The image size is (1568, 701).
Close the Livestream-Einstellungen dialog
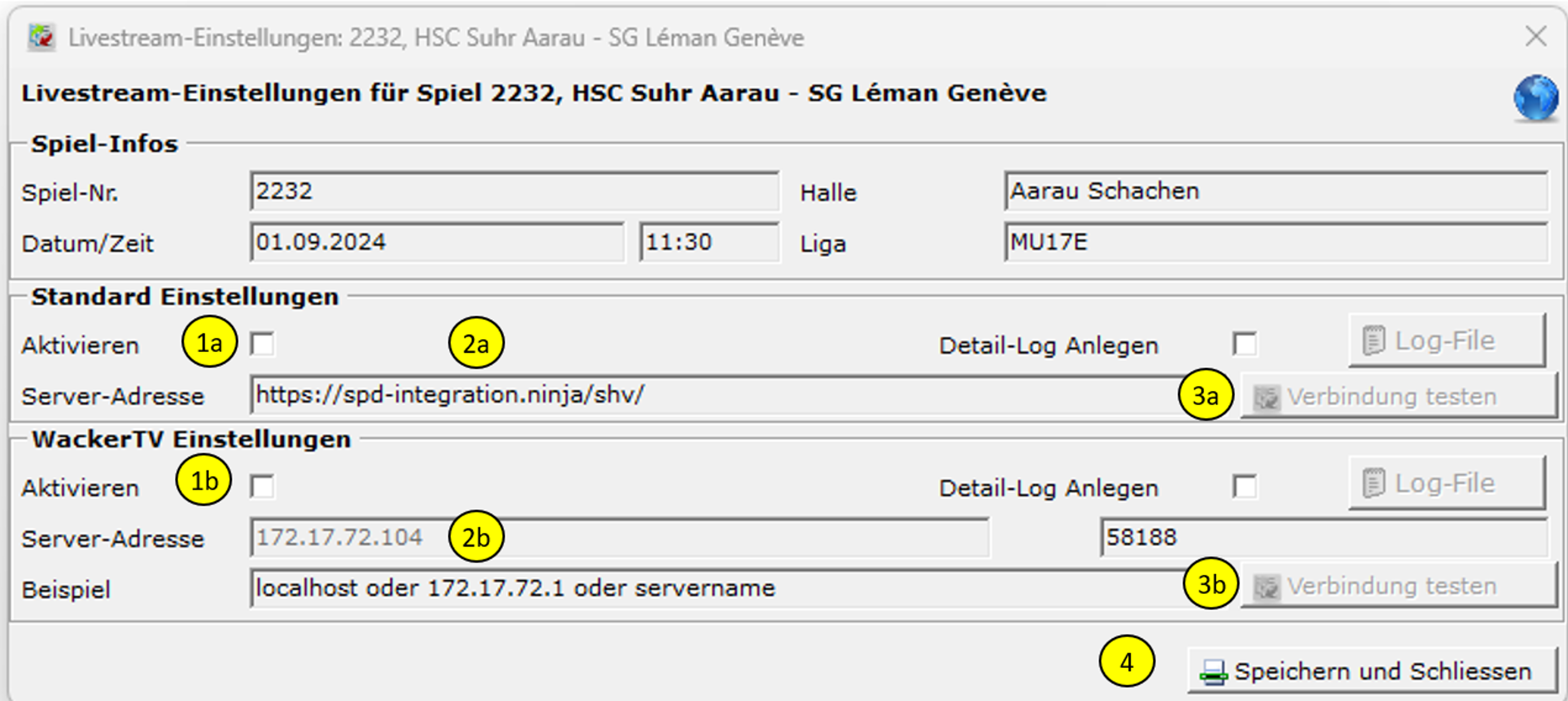(1536, 37)
